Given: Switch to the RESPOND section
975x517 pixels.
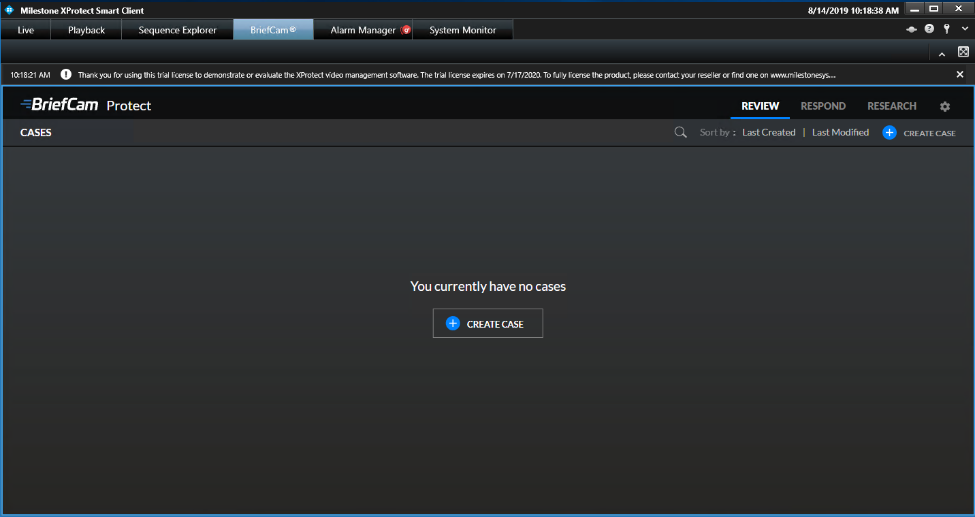Looking at the screenshot, I should tap(823, 106).
